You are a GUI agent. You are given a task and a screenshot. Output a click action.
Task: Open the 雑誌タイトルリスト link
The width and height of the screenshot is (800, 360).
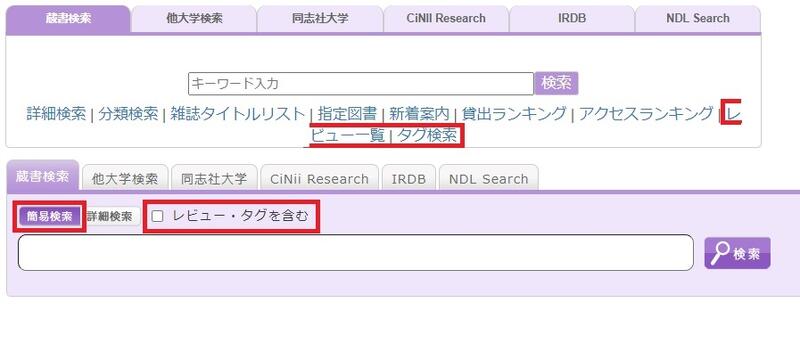pyautogui.click(x=238, y=114)
